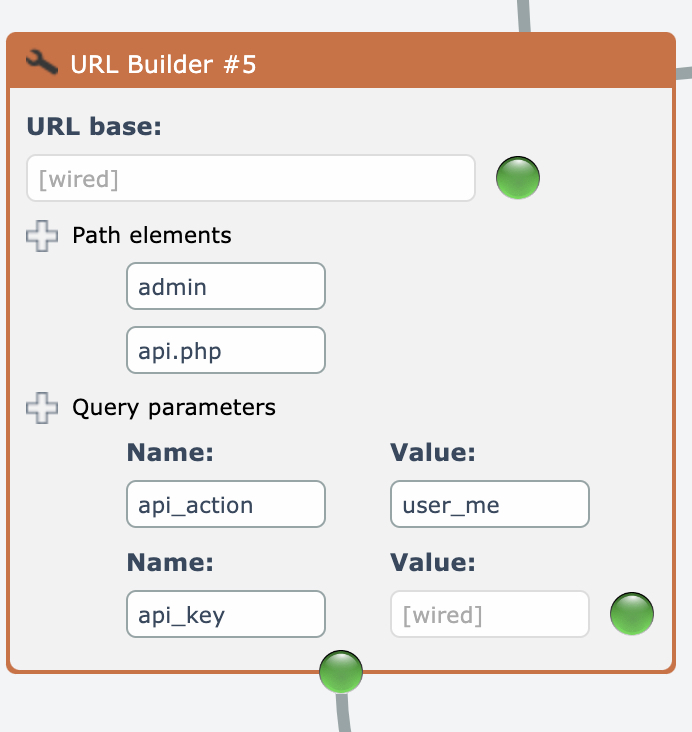
Task: Select the 'URL Builder #5' title bar
Action: point(340,65)
